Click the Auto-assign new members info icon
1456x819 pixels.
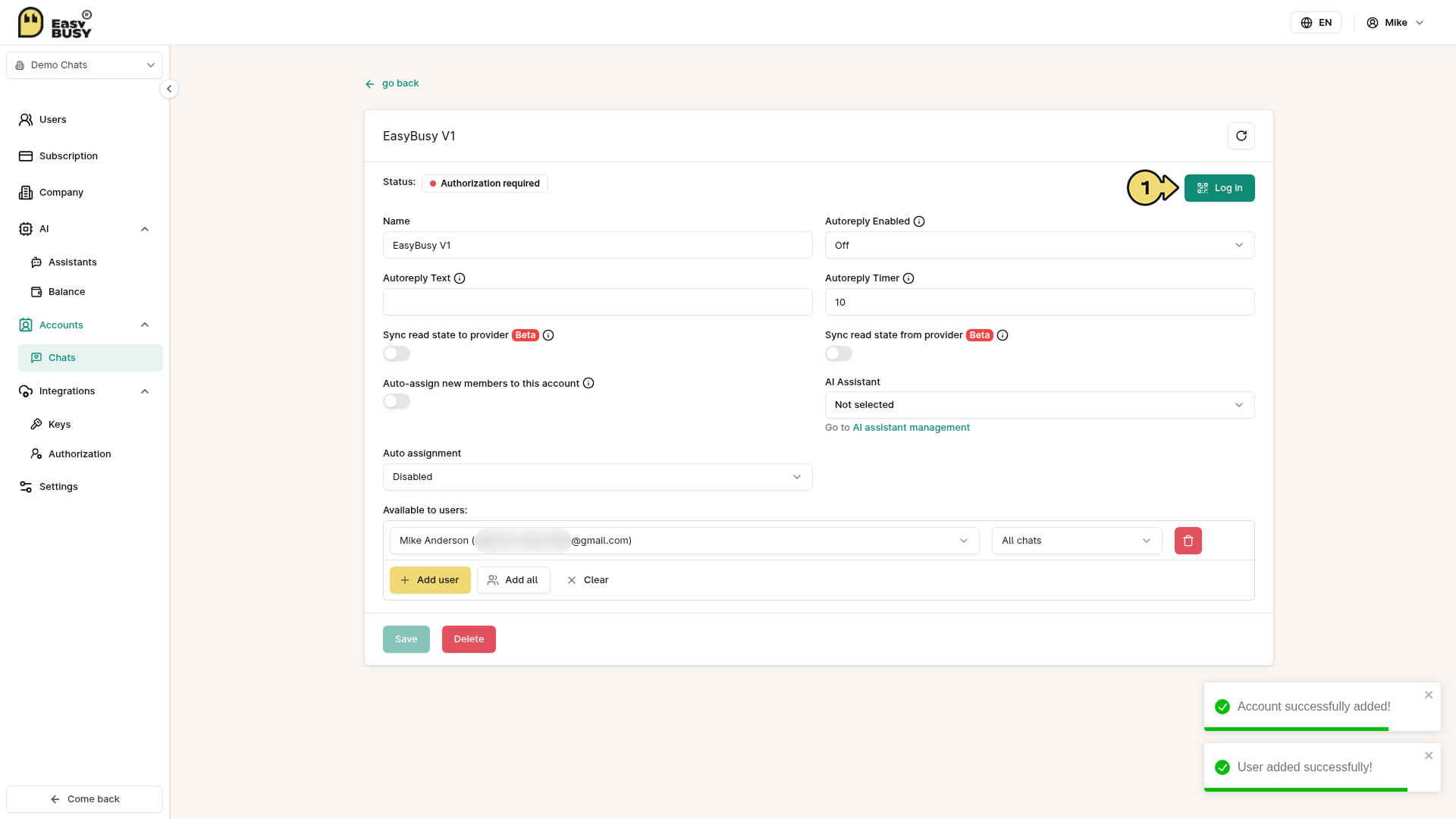(588, 384)
